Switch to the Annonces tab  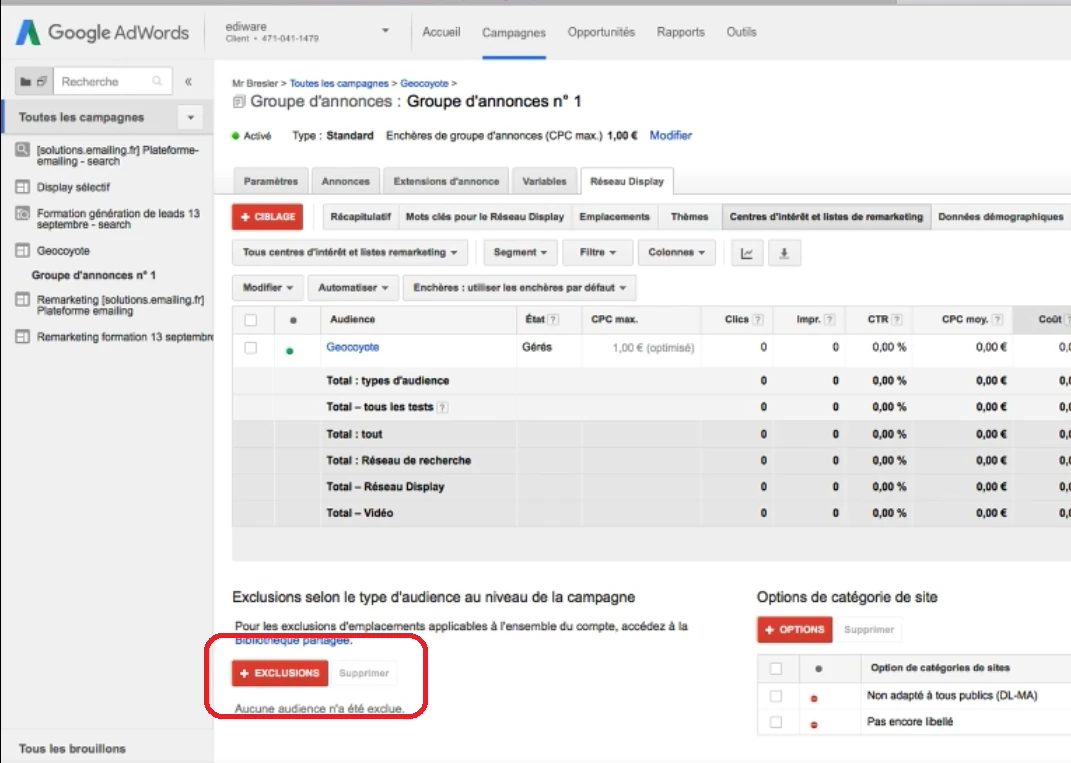[345, 182]
